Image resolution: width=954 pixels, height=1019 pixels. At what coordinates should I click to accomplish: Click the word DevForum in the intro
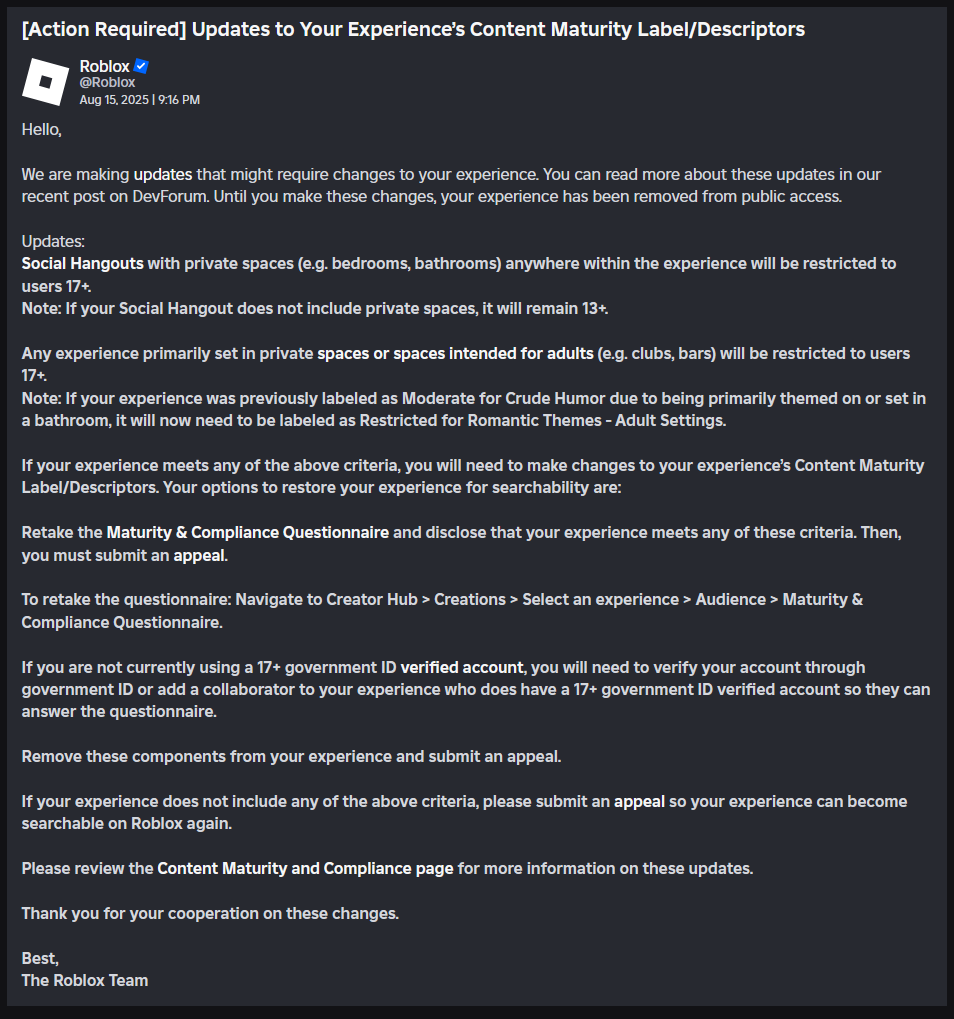pyautogui.click(x=166, y=196)
